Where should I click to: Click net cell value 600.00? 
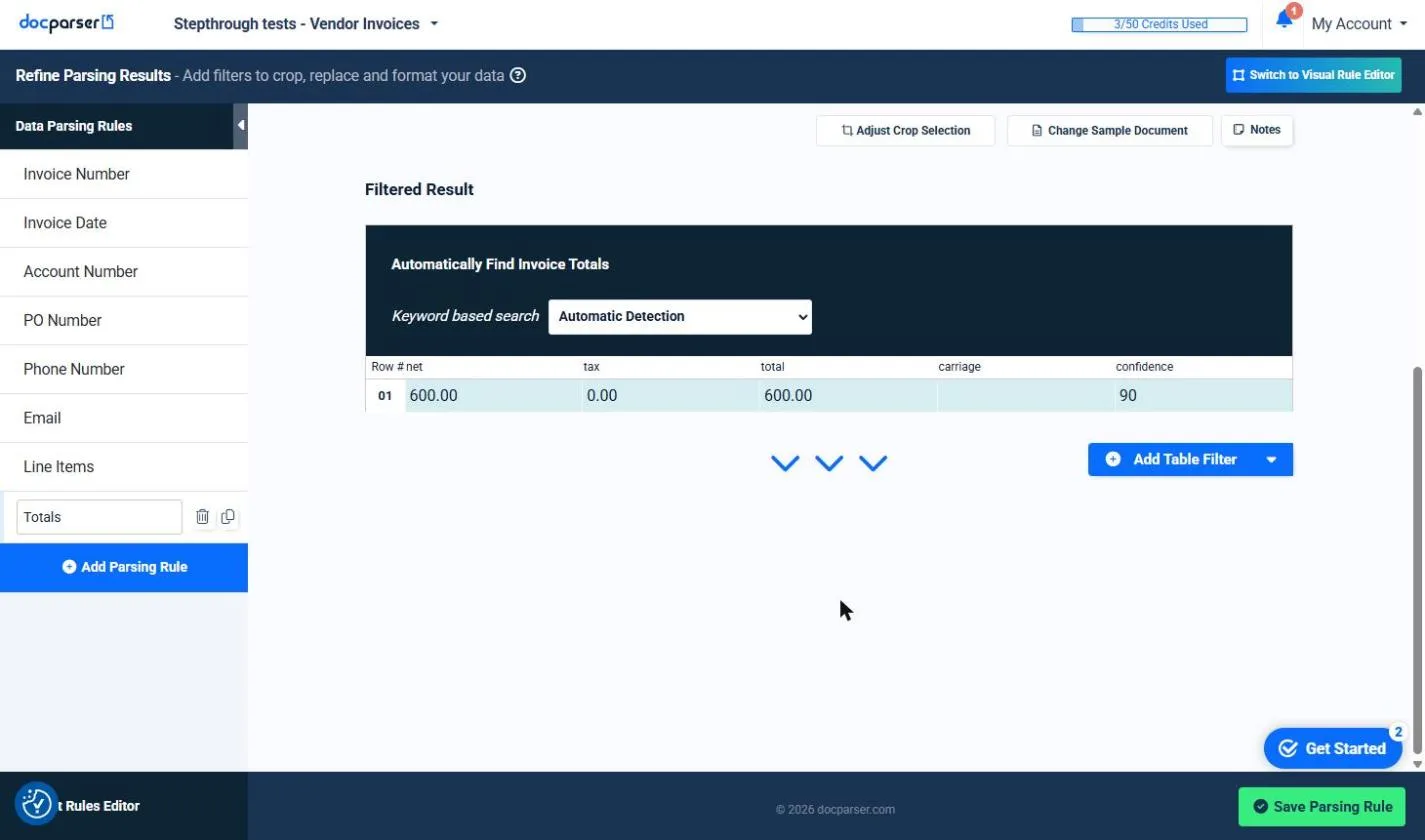click(x=493, y=396)
